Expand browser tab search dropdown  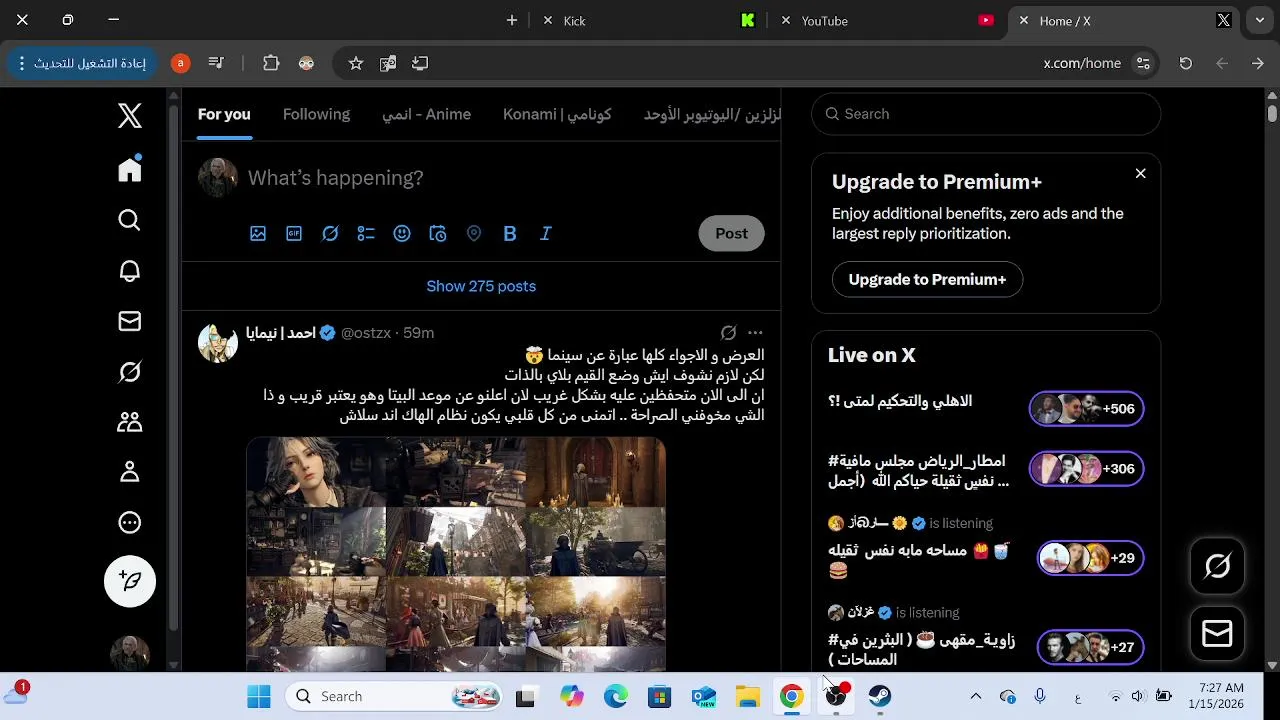[1260, 20]
